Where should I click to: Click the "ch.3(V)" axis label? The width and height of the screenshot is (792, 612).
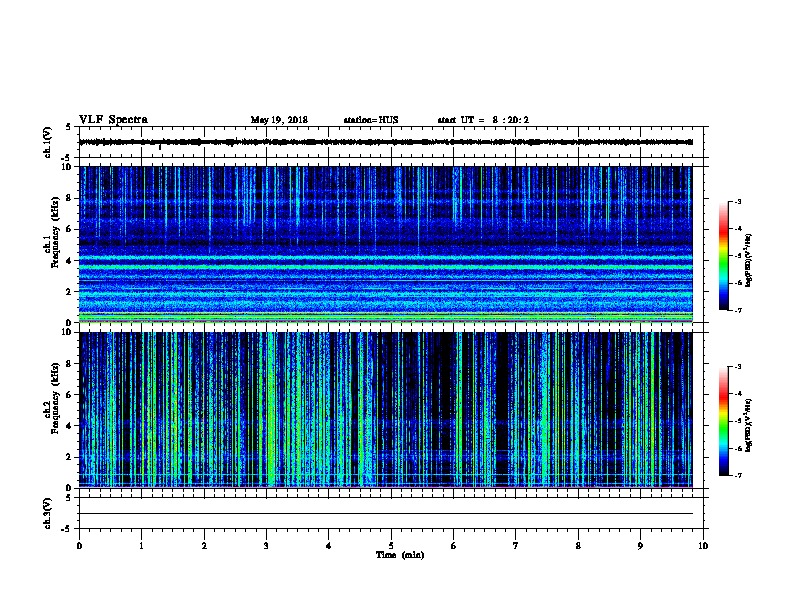pyautogui.click(x=47, y=513)
